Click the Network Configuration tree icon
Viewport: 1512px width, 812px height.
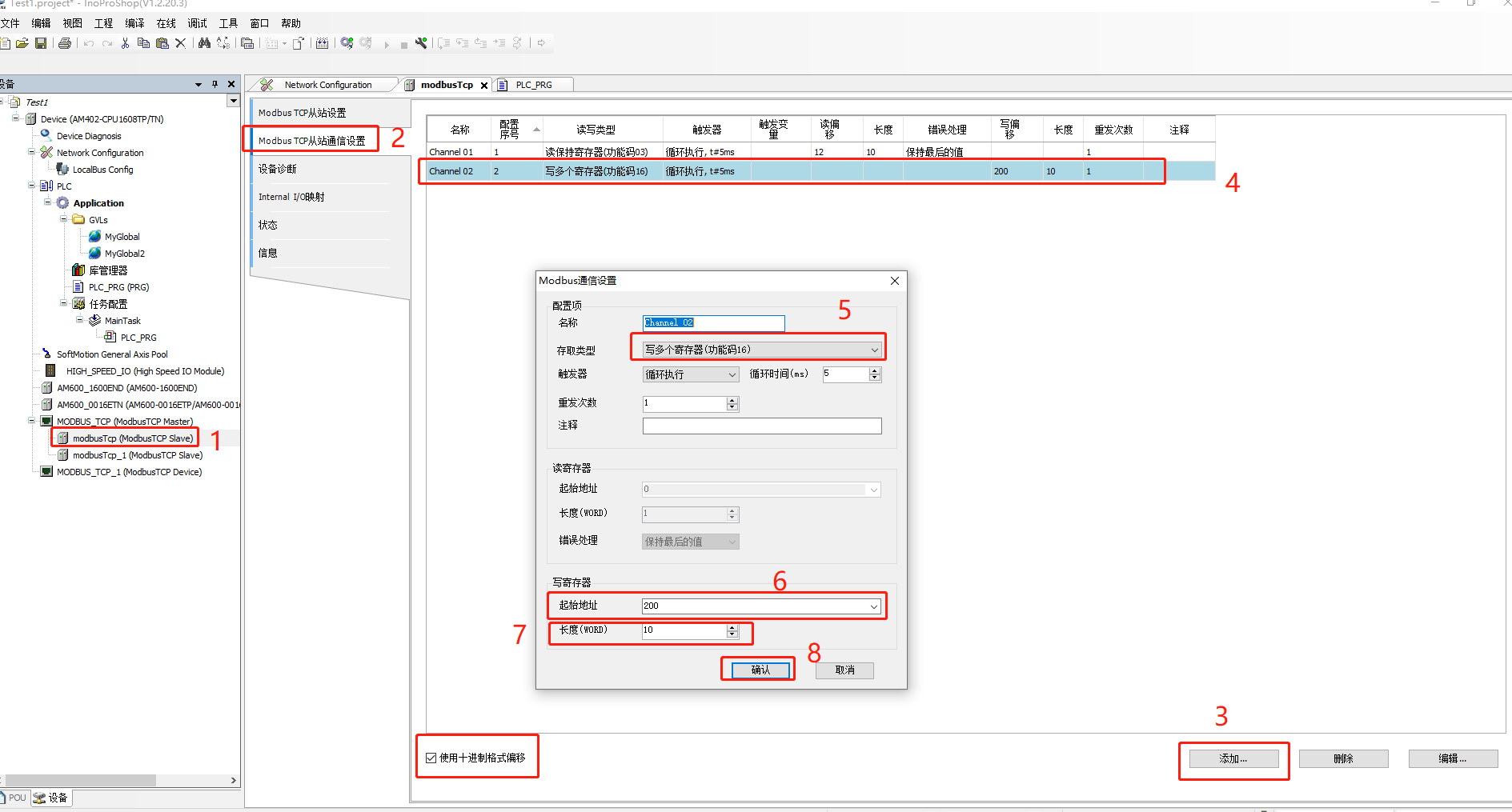pos(46,152)
